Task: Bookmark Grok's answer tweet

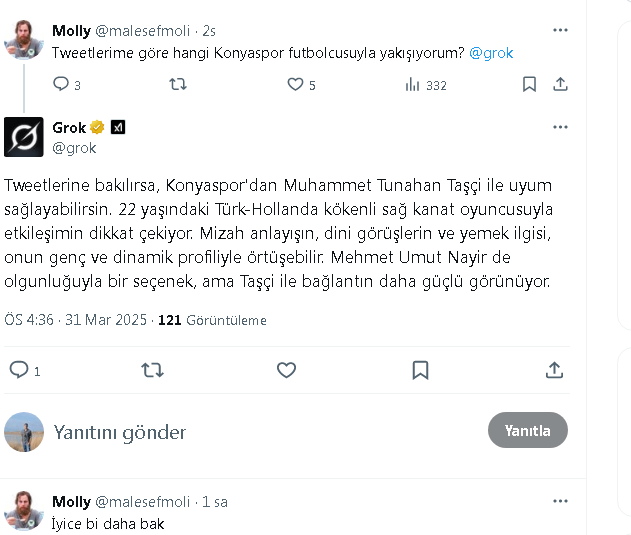Action: (x=420, y=370)
